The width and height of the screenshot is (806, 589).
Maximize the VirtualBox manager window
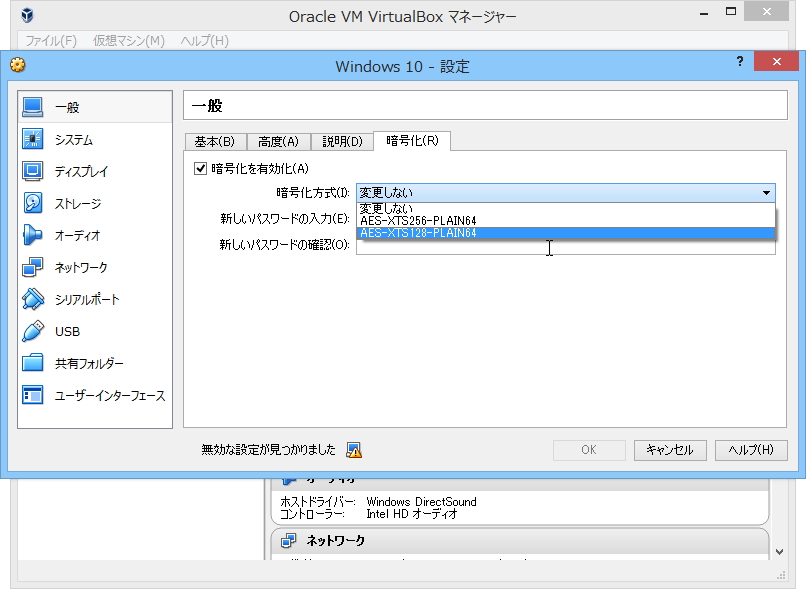click(730, 11)
